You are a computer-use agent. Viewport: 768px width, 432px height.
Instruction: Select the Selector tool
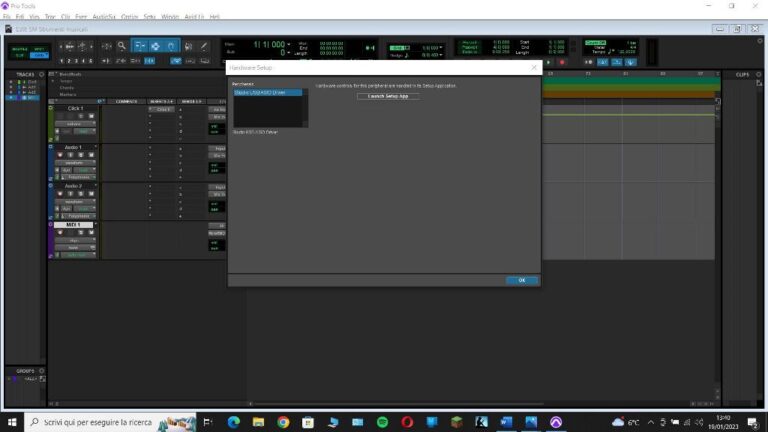click(x=155, y=47)
